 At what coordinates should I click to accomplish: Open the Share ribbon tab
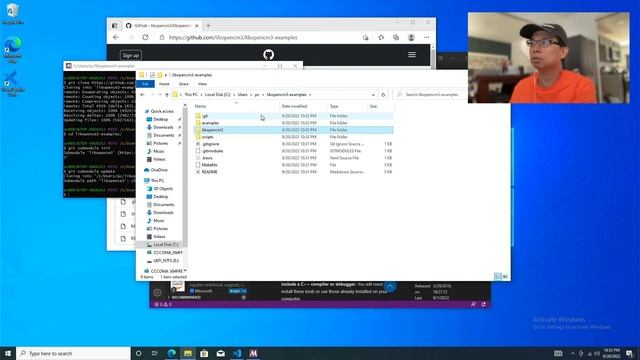[184, 84]
